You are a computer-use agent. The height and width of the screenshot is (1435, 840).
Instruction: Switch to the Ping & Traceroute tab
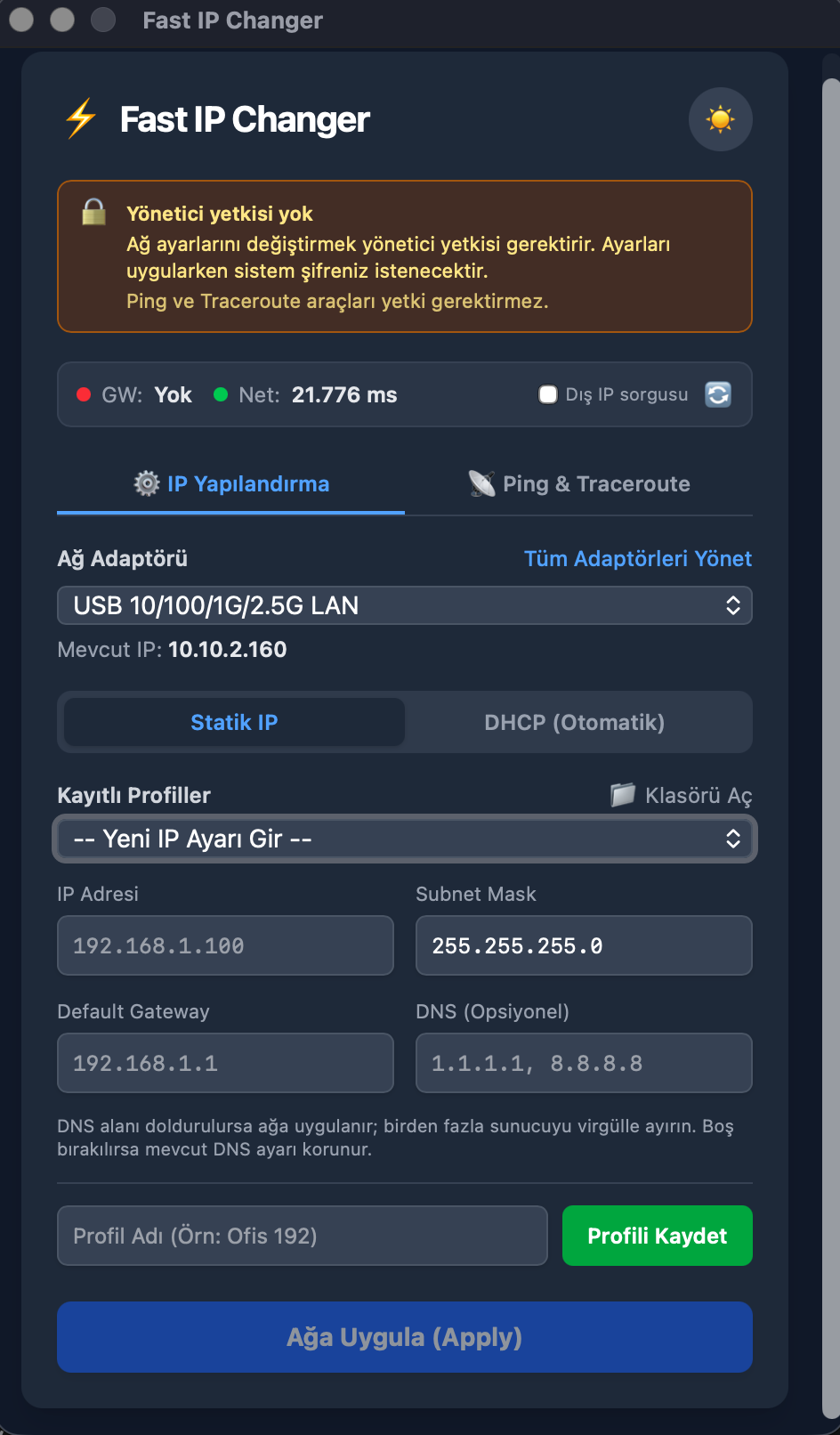(579, 483)
